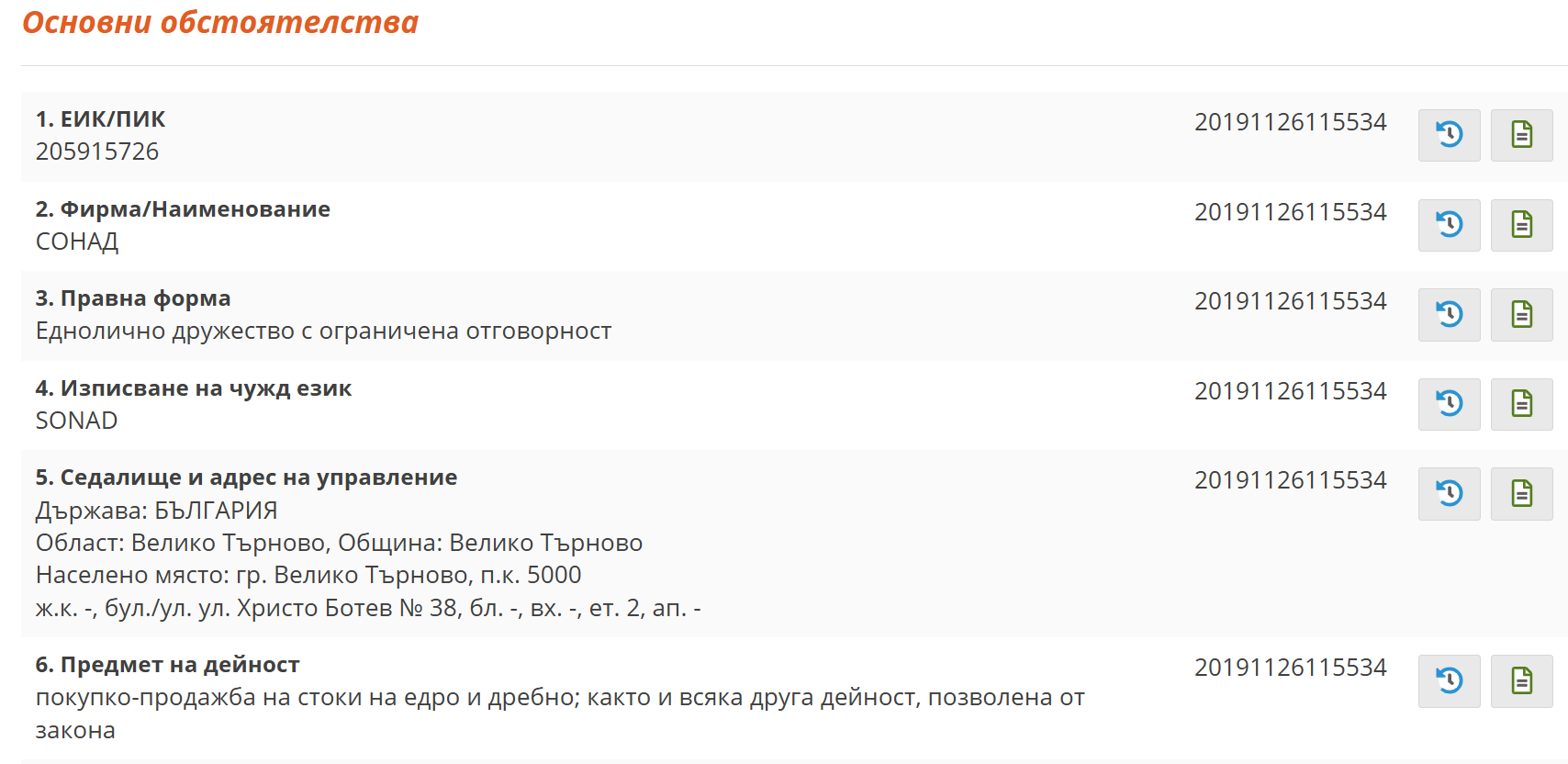Open history for Фирма/Наименование field
This screenshot has width=1568, height=764.
coord(1449,225)
